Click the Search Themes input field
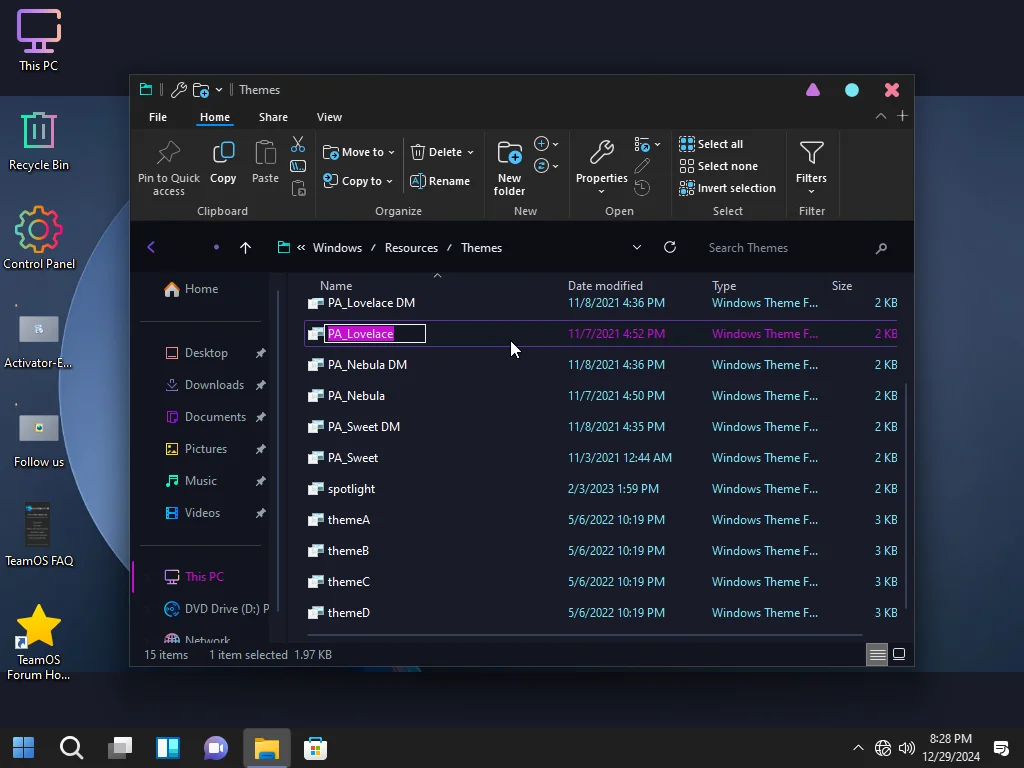 [x=787, y=248]
